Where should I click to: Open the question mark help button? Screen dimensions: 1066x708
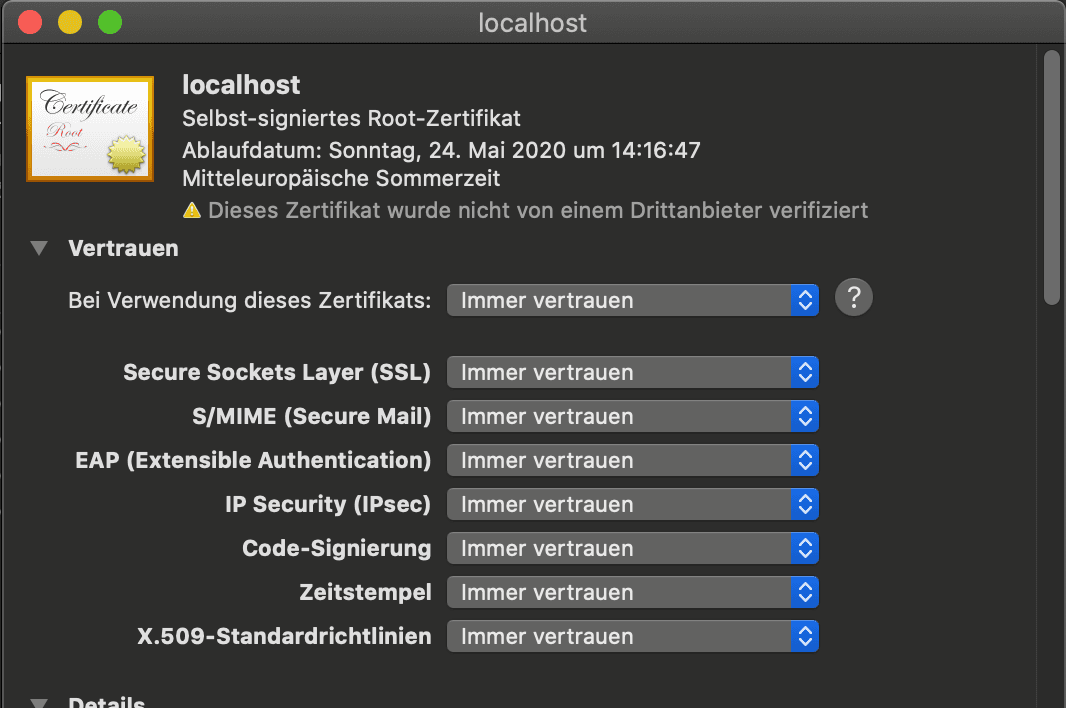point(853,297)
